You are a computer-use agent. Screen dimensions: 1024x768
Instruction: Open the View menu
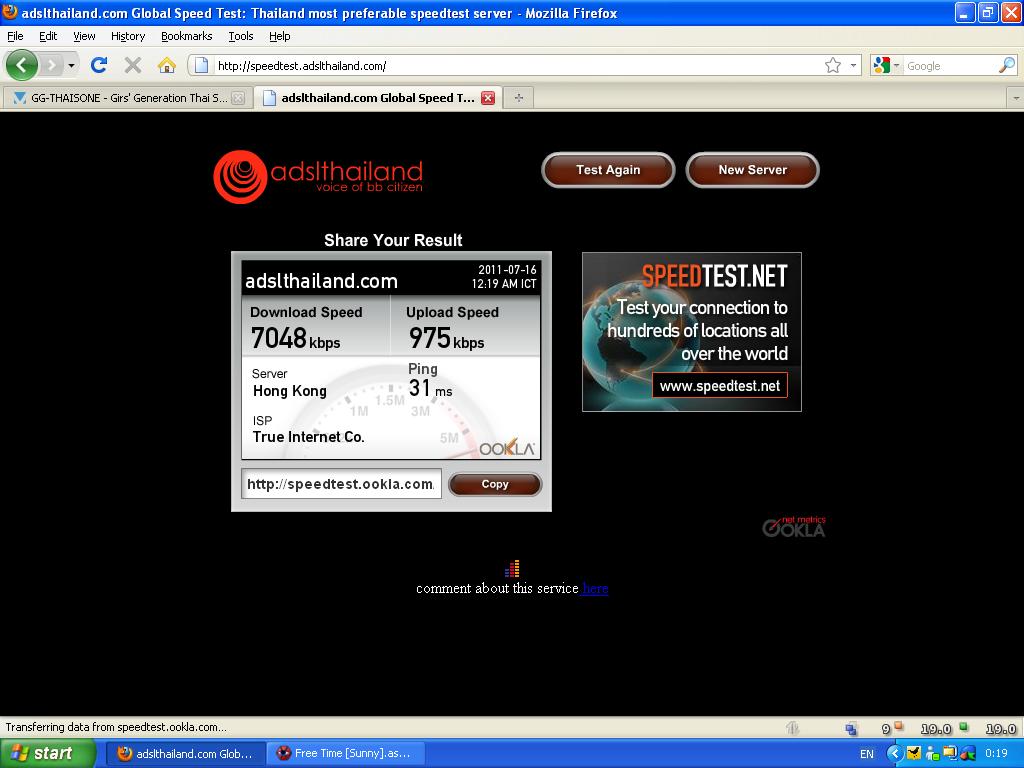84,36
